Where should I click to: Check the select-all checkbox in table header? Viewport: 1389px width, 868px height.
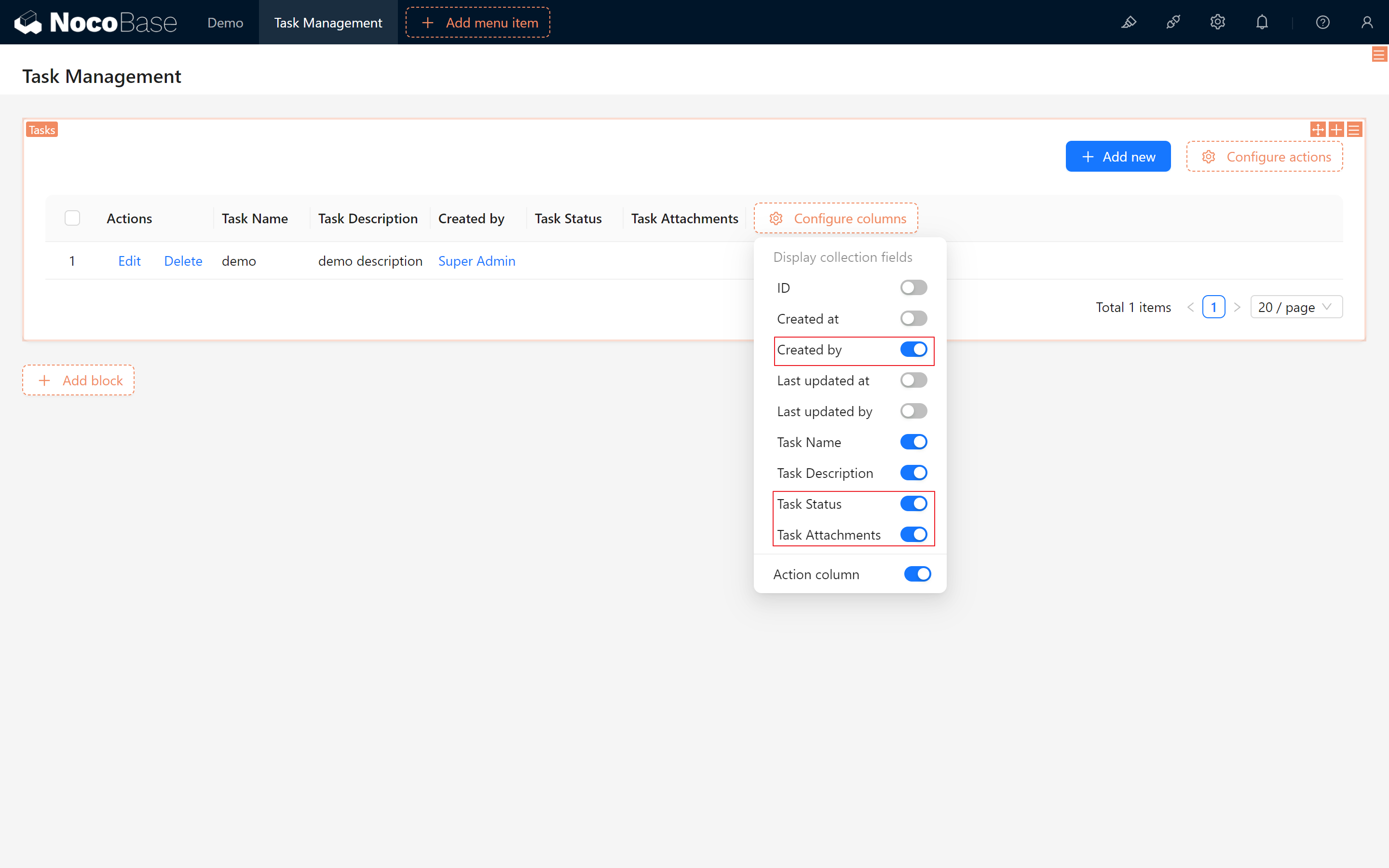[72, 218]
